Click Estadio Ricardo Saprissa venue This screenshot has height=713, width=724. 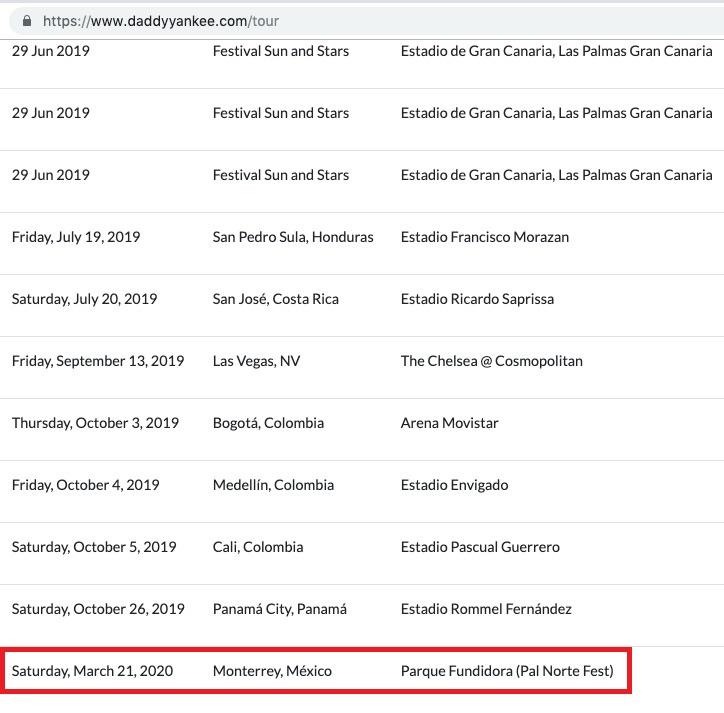coord(477,299)
